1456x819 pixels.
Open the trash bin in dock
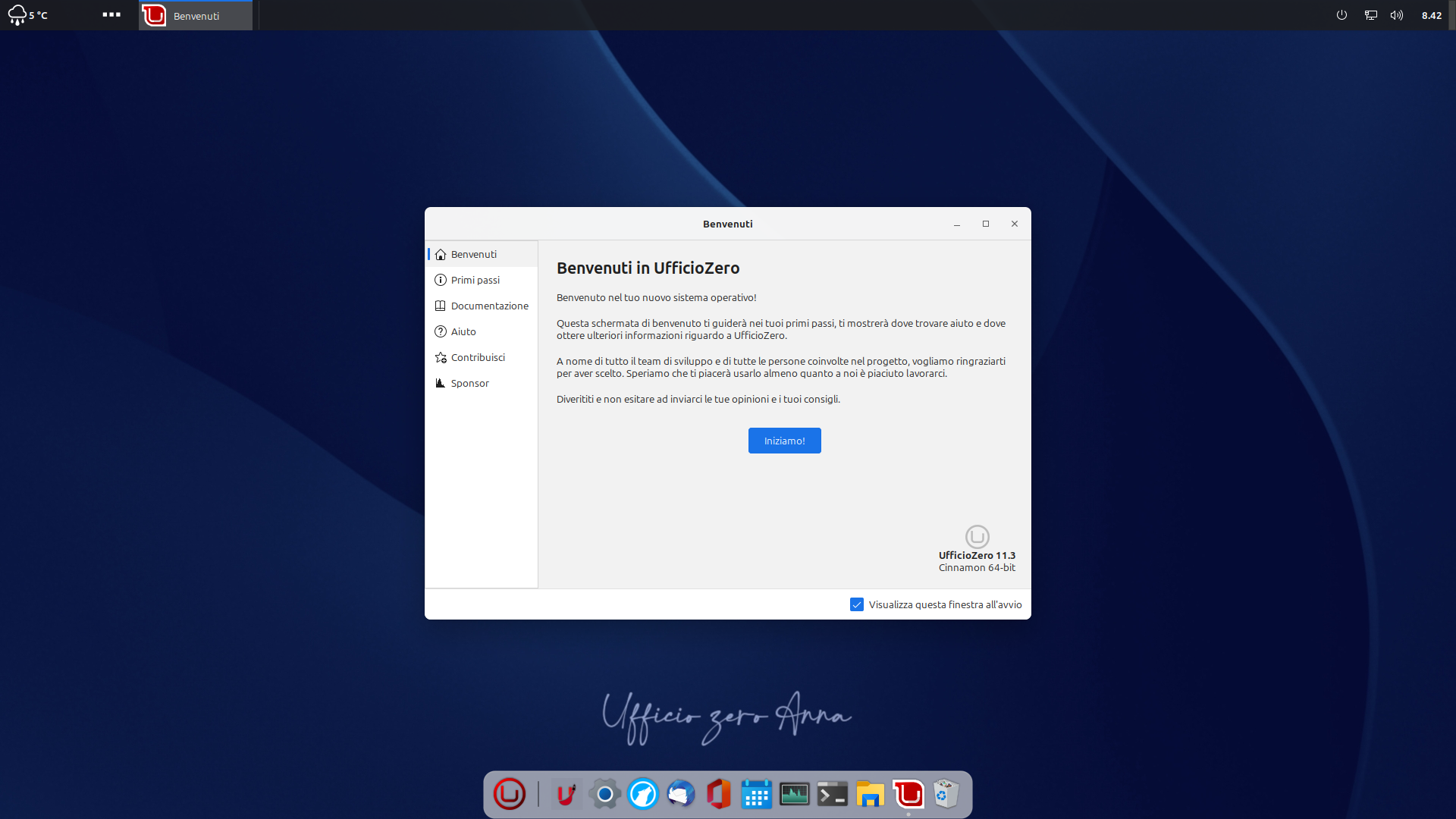946,794
